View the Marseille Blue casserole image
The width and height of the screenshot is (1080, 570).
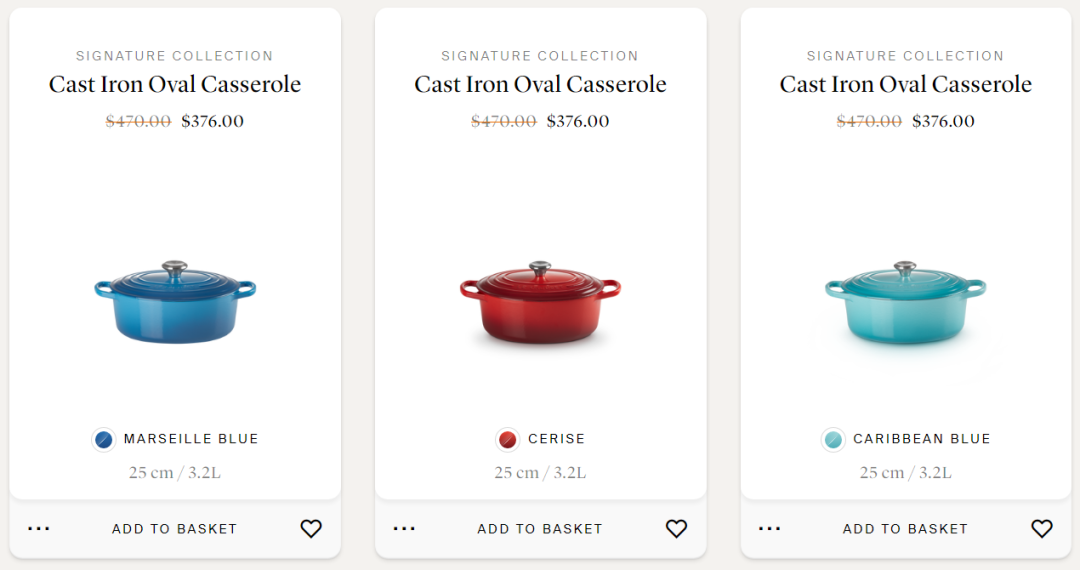(x=175, y=302)
